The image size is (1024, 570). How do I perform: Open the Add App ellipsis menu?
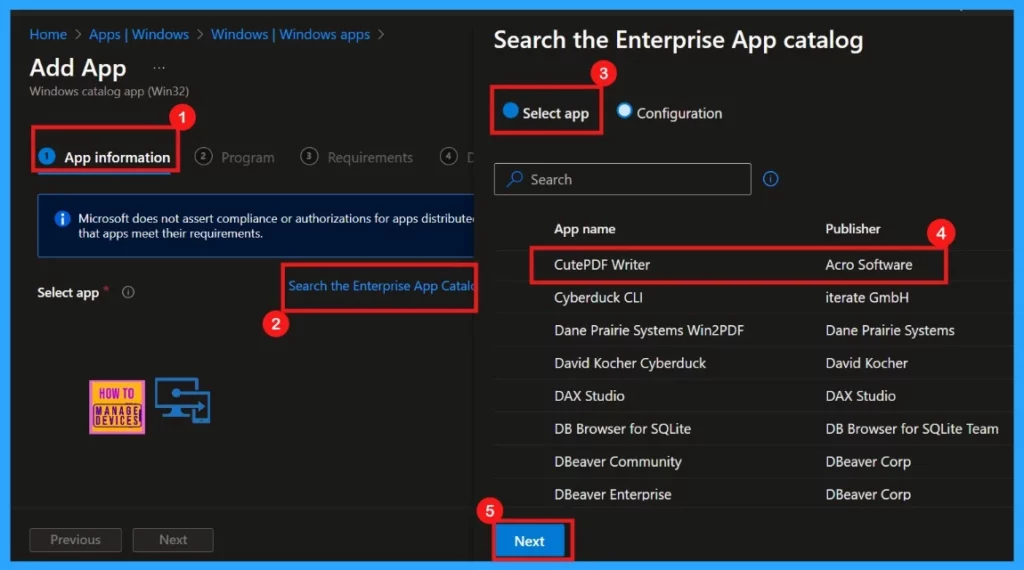[x=159, y=67]
